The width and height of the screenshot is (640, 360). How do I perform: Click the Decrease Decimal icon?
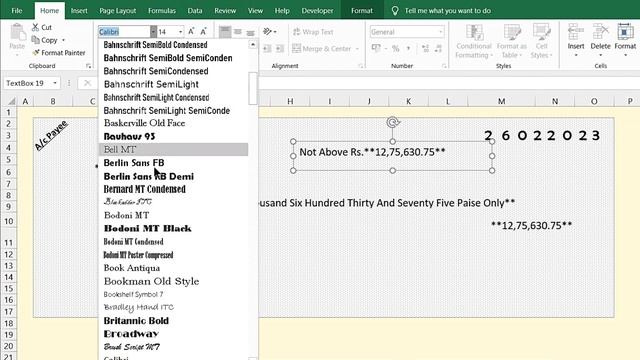coord(438,49)
